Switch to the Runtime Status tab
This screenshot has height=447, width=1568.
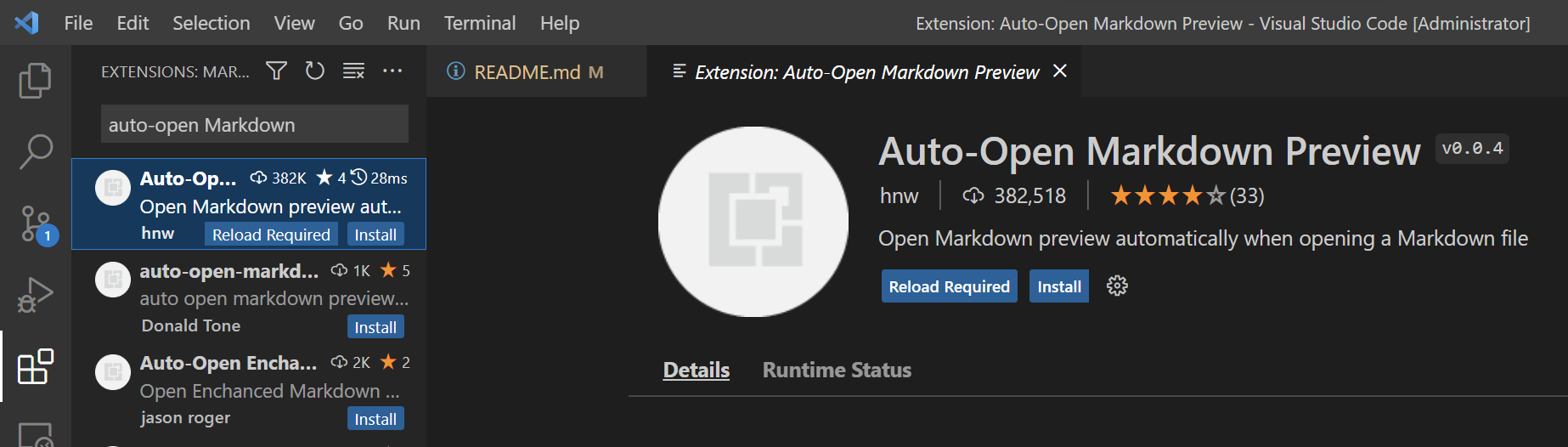tap(837, 370)
